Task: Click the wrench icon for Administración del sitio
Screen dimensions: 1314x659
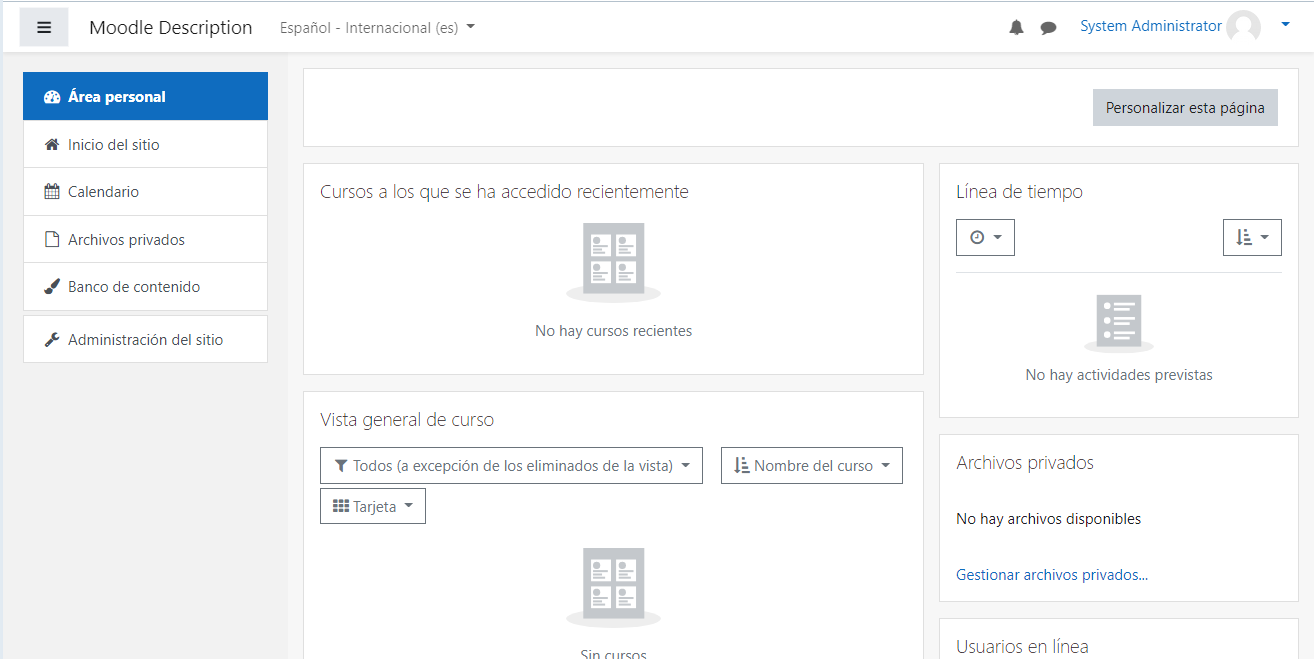Action: [52, 340]
